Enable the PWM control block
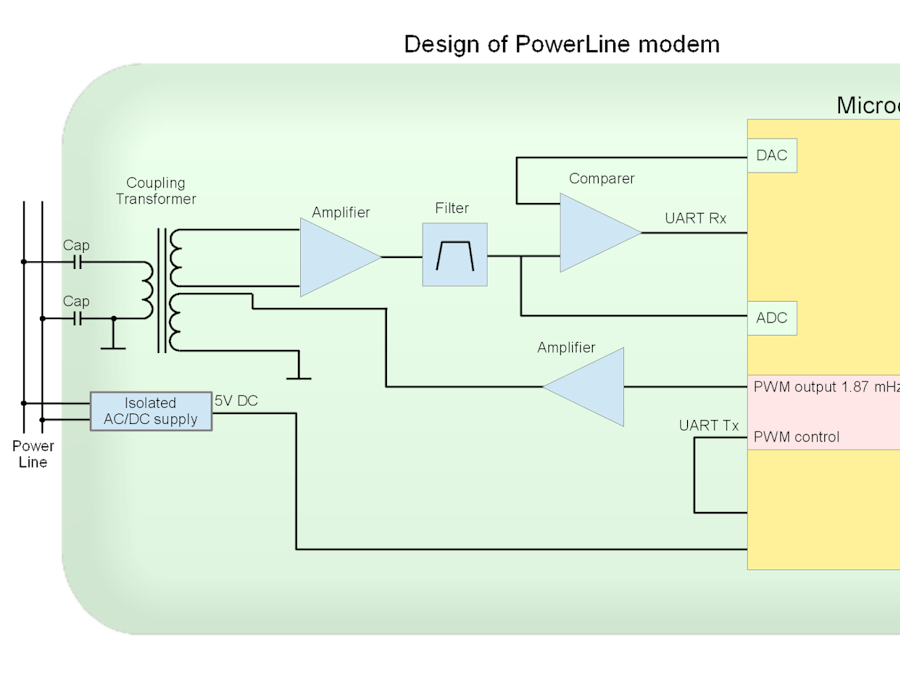 [800, 437]
